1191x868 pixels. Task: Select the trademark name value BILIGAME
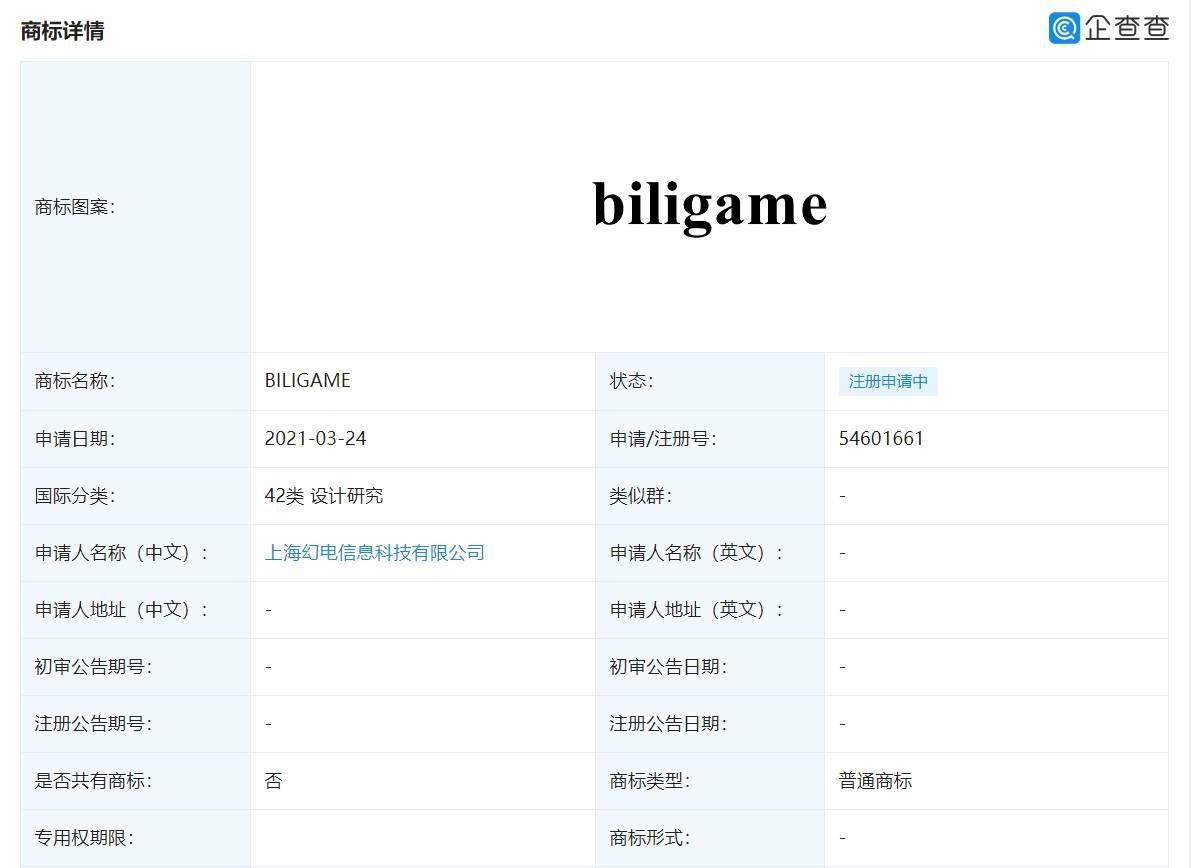[308, 380]
